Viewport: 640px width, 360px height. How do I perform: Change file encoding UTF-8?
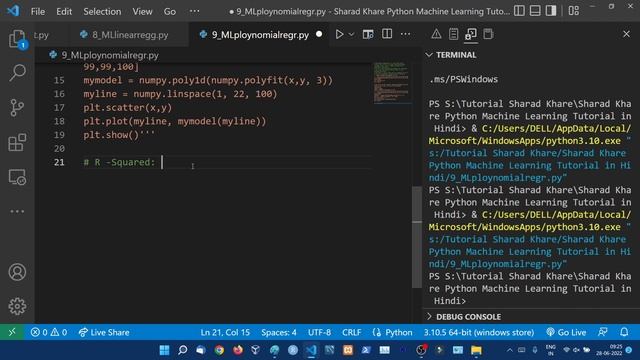click(x=319, y=332)
